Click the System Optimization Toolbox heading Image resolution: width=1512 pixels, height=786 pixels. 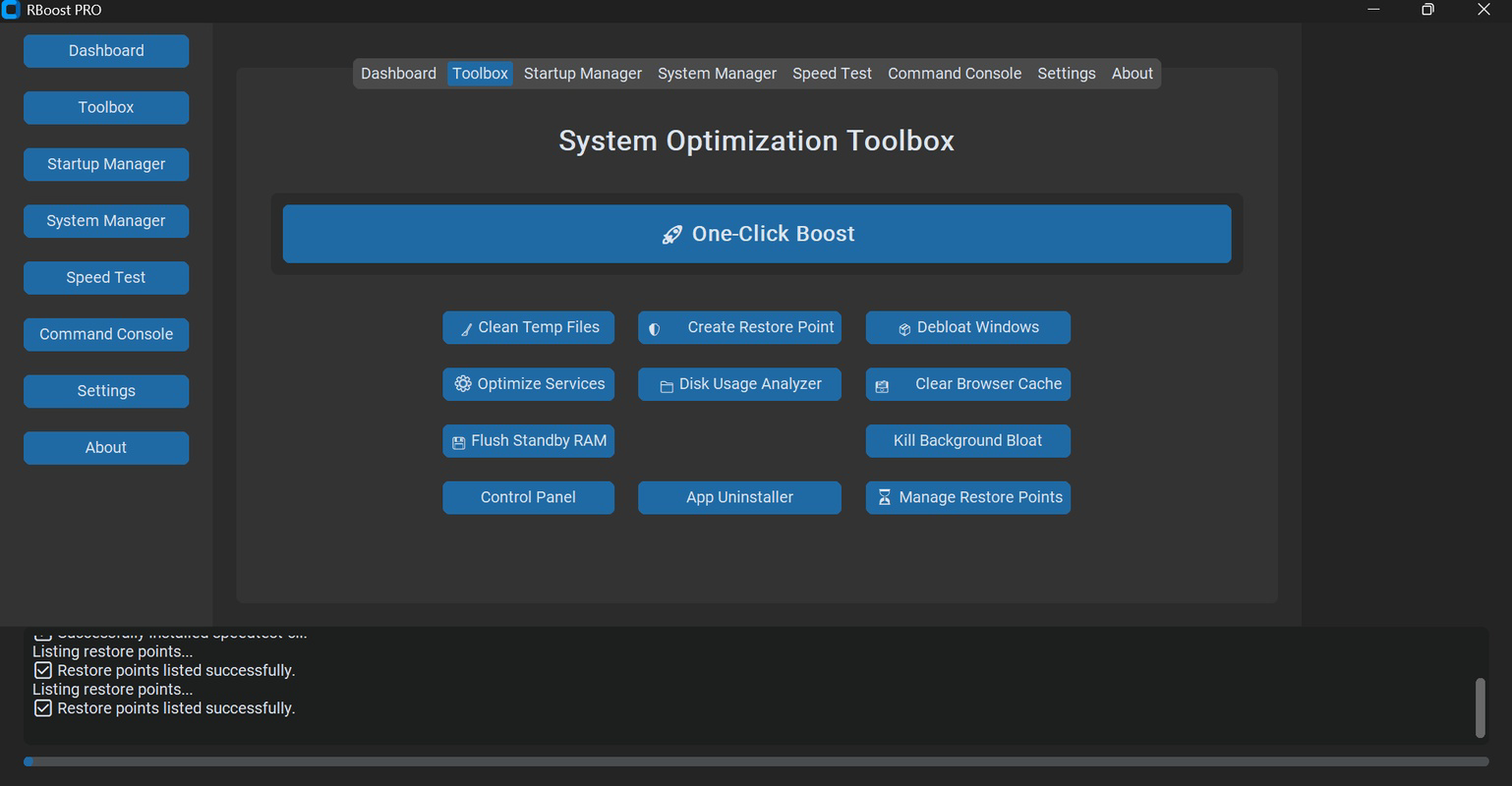pos(756,140)
